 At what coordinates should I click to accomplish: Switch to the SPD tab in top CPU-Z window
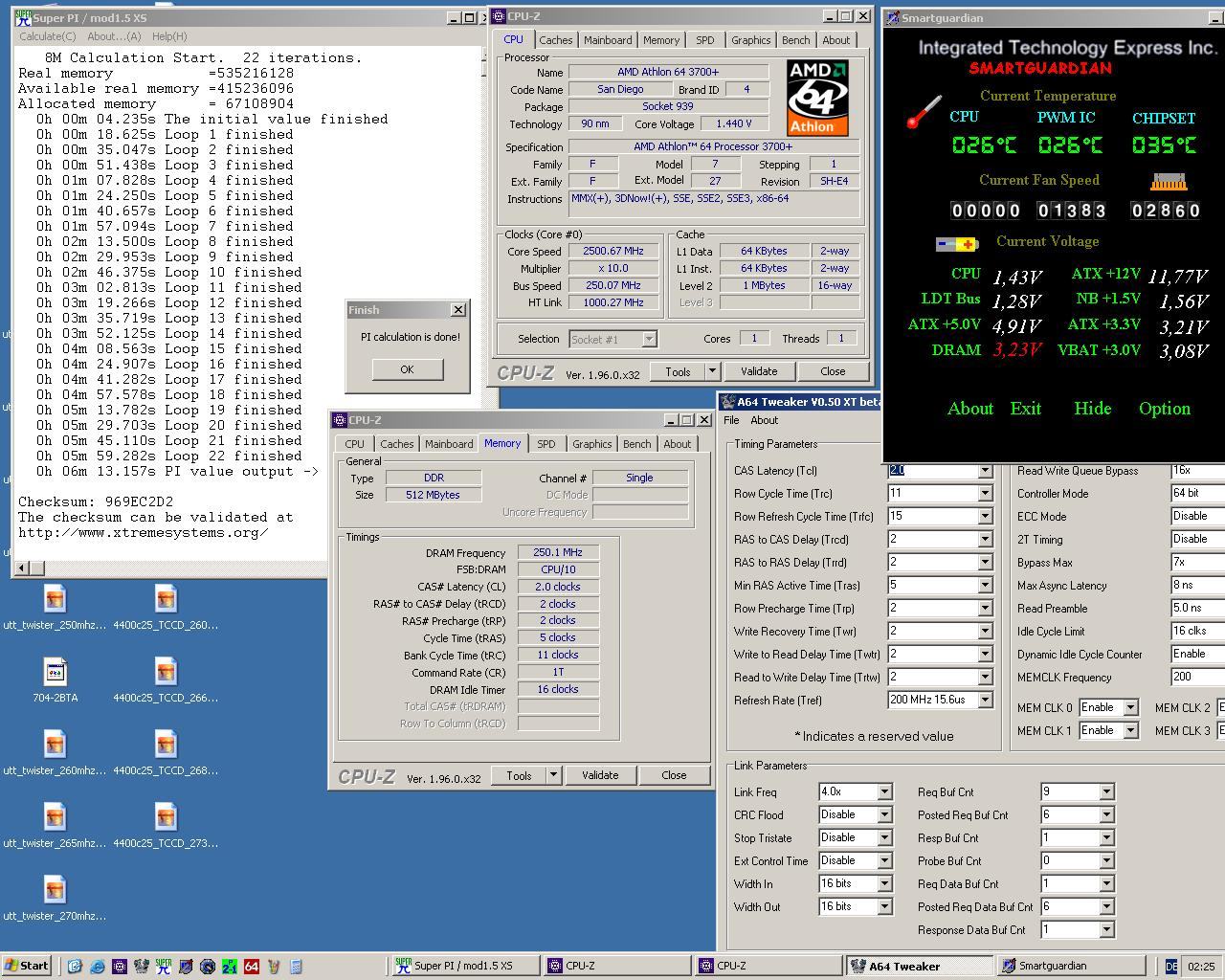point(705,40)
